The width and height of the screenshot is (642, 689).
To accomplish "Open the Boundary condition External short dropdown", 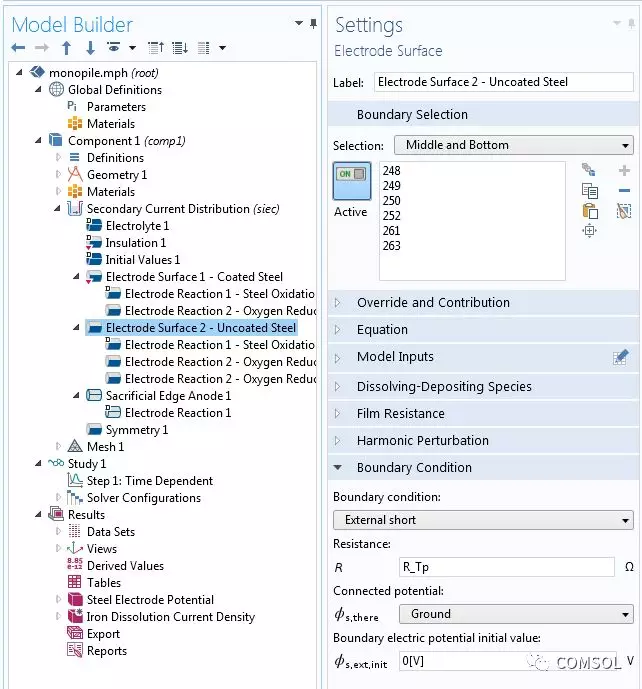I will point(483,520).
